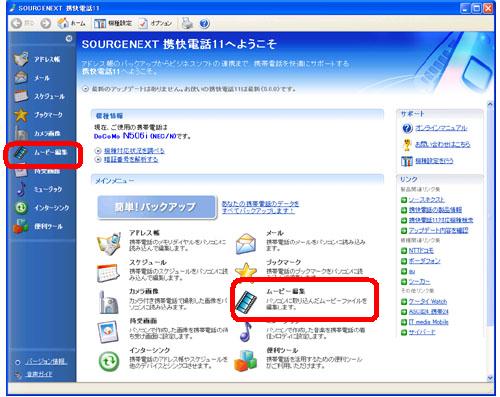Click the update status message text
This screenshot has width=500, height=397.
pos(194,89)
